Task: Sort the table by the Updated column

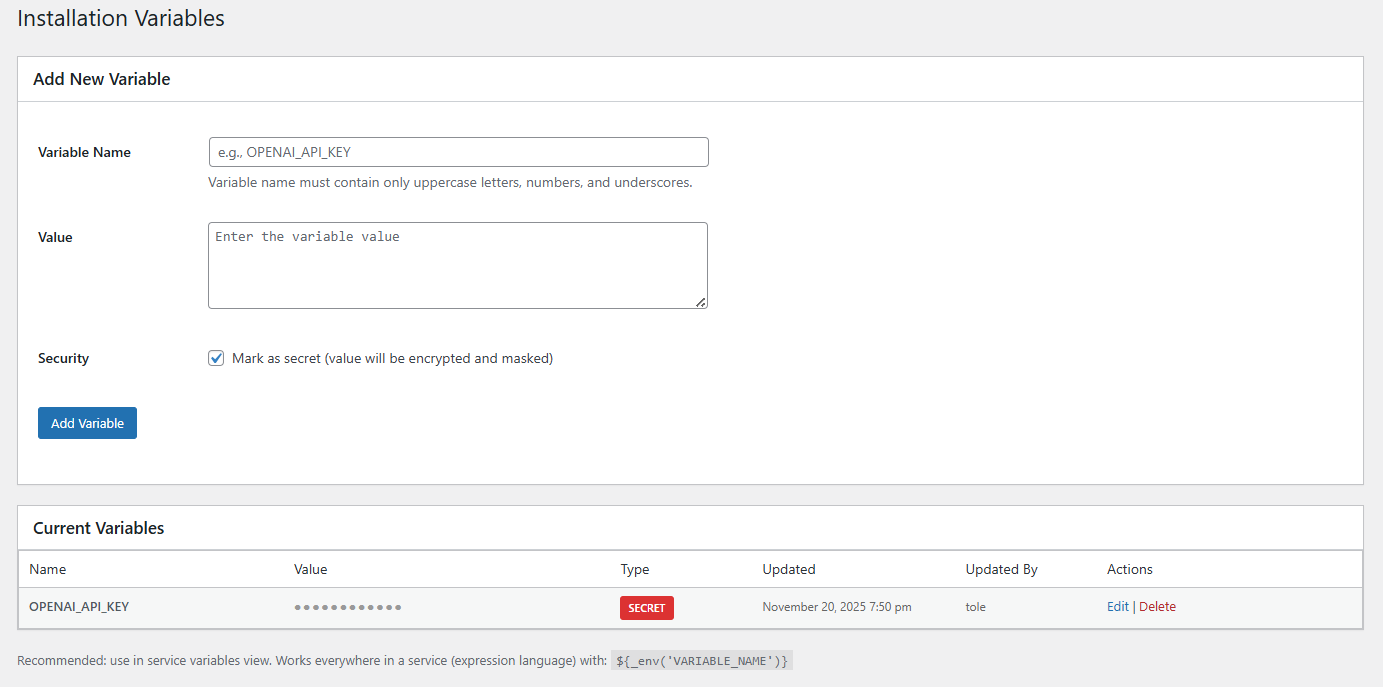Action: pyautogui.click(x=788, y=569)
